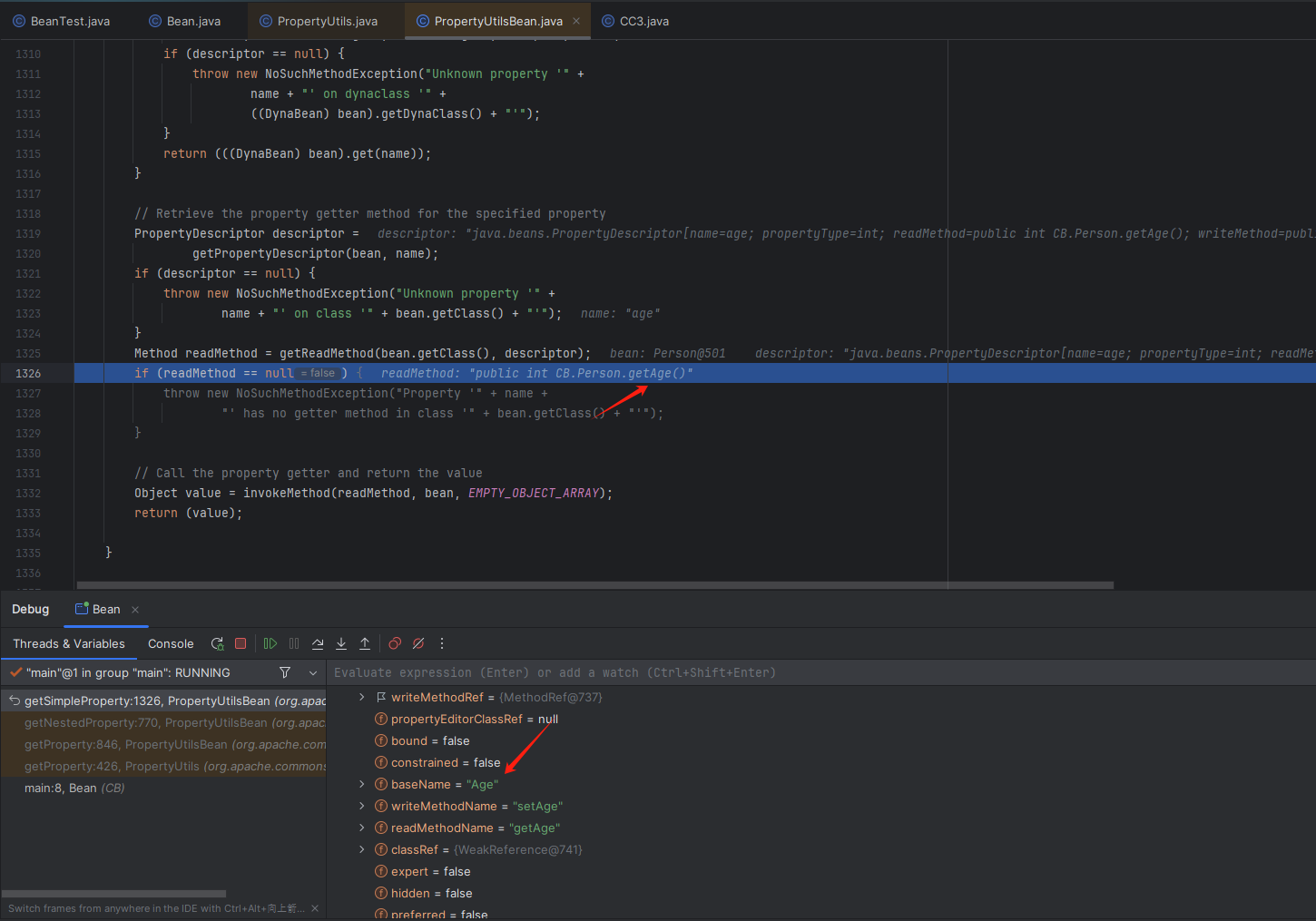Expand writeMethodName variable

[361, 806]
